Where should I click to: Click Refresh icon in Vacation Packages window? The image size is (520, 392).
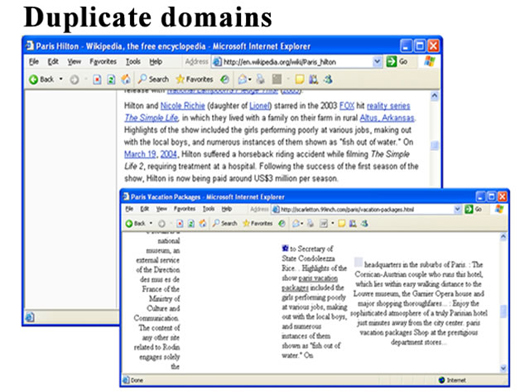191,223
